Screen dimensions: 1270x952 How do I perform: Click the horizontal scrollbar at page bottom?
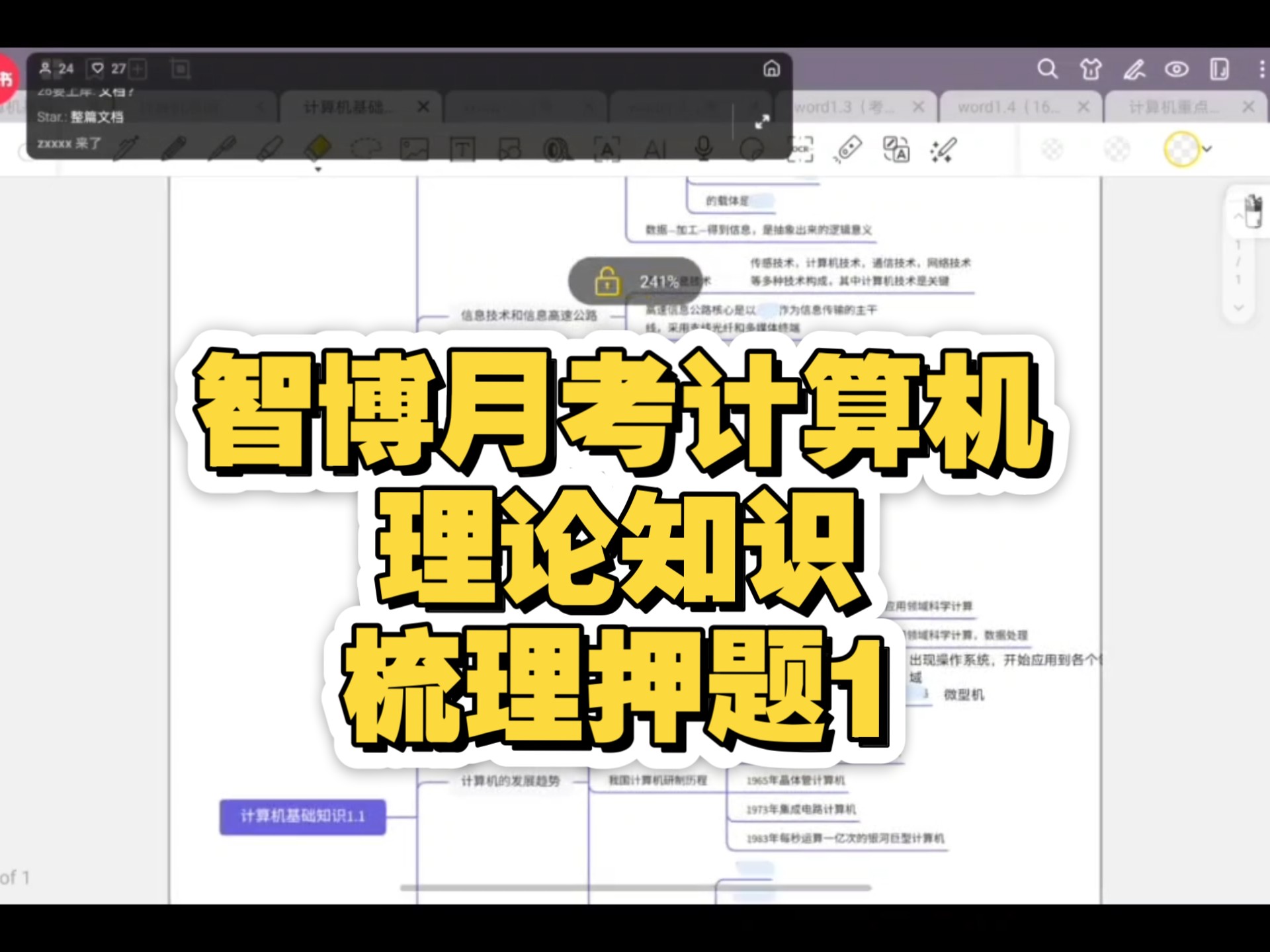click(635, 888)
